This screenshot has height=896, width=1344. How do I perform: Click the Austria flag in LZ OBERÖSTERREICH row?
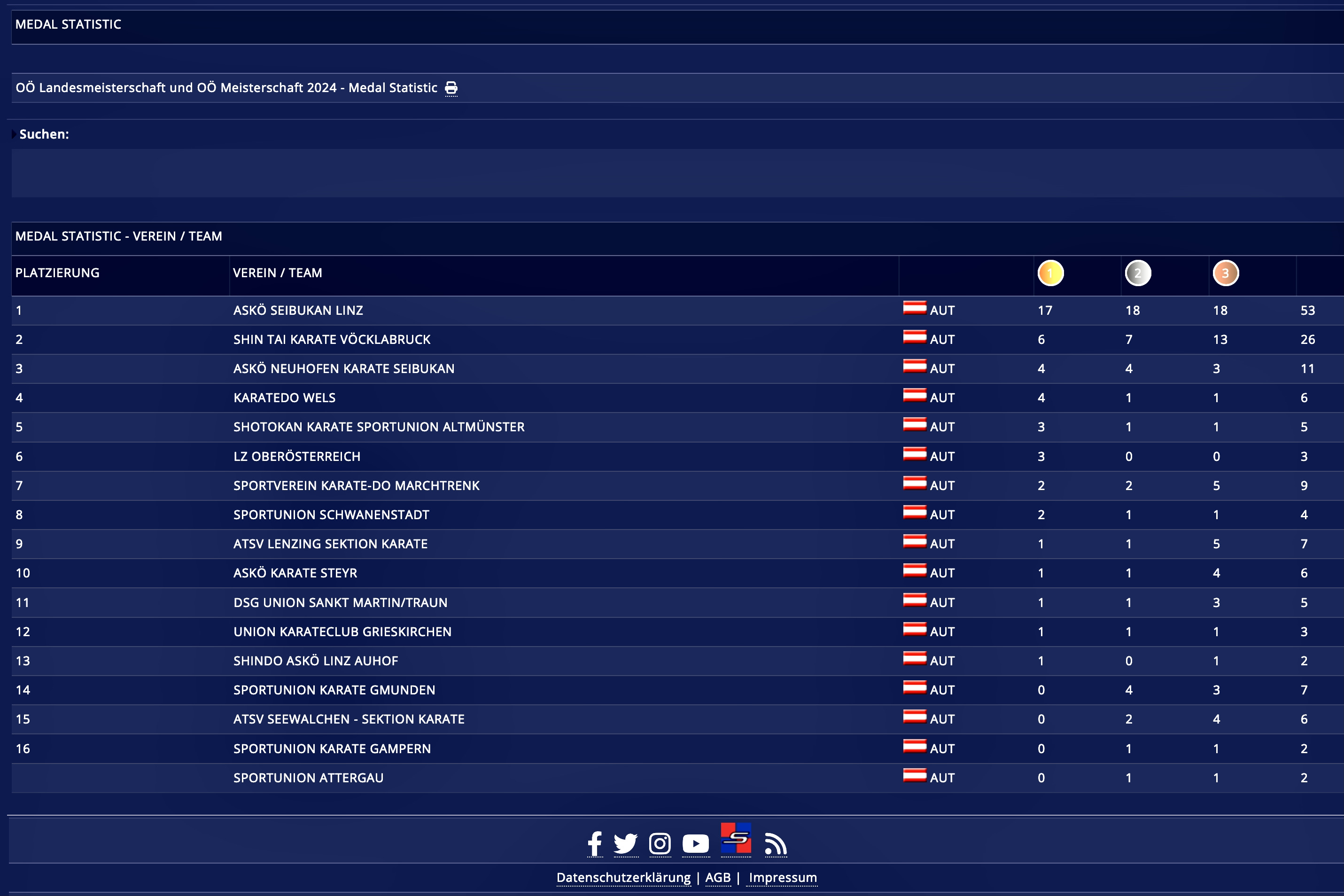pos(915,454)
